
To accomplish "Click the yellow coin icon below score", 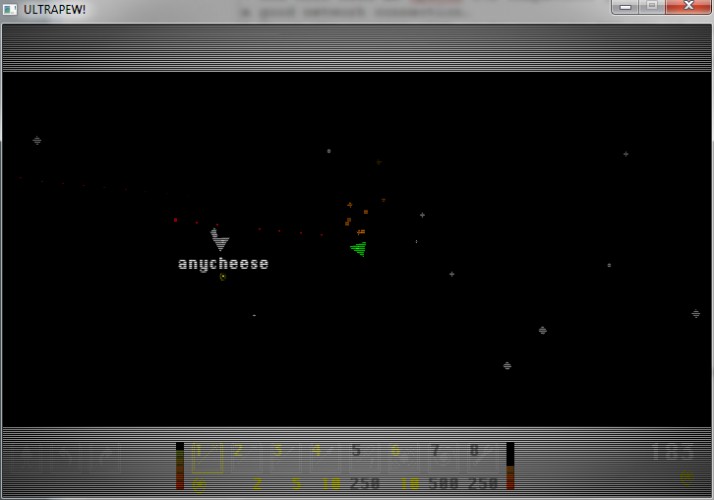I will (687, 478).
